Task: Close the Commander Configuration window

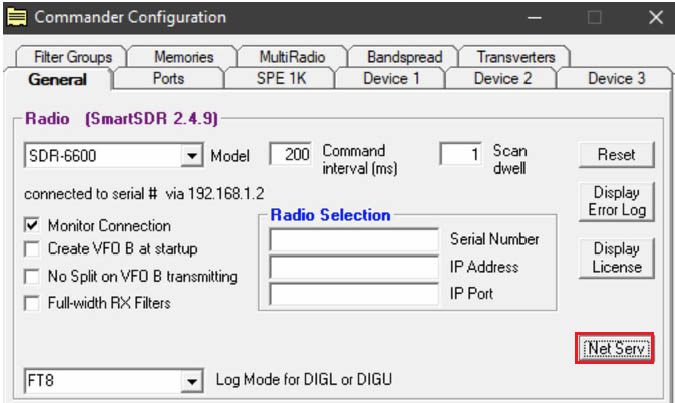Action: pos(656,18)
